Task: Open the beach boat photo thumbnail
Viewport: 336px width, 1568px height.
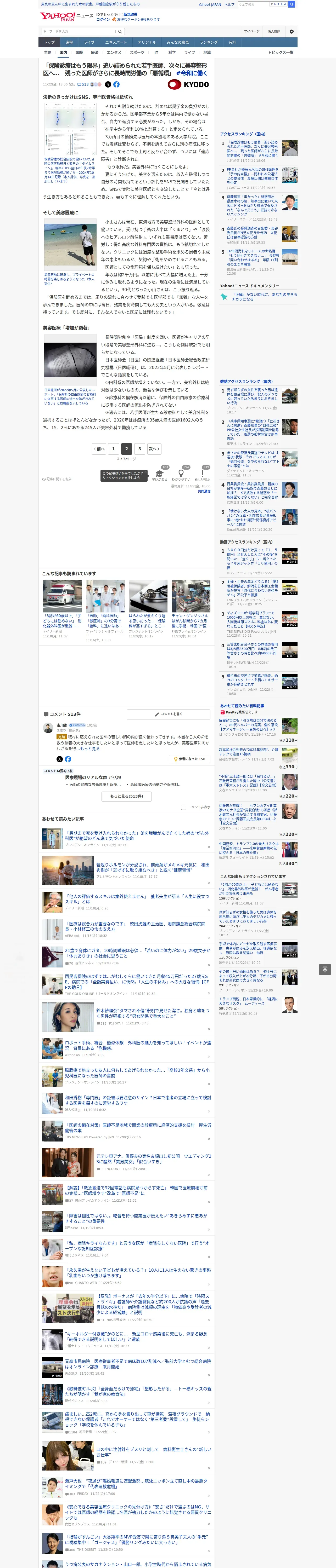Action: pos(70,245)
